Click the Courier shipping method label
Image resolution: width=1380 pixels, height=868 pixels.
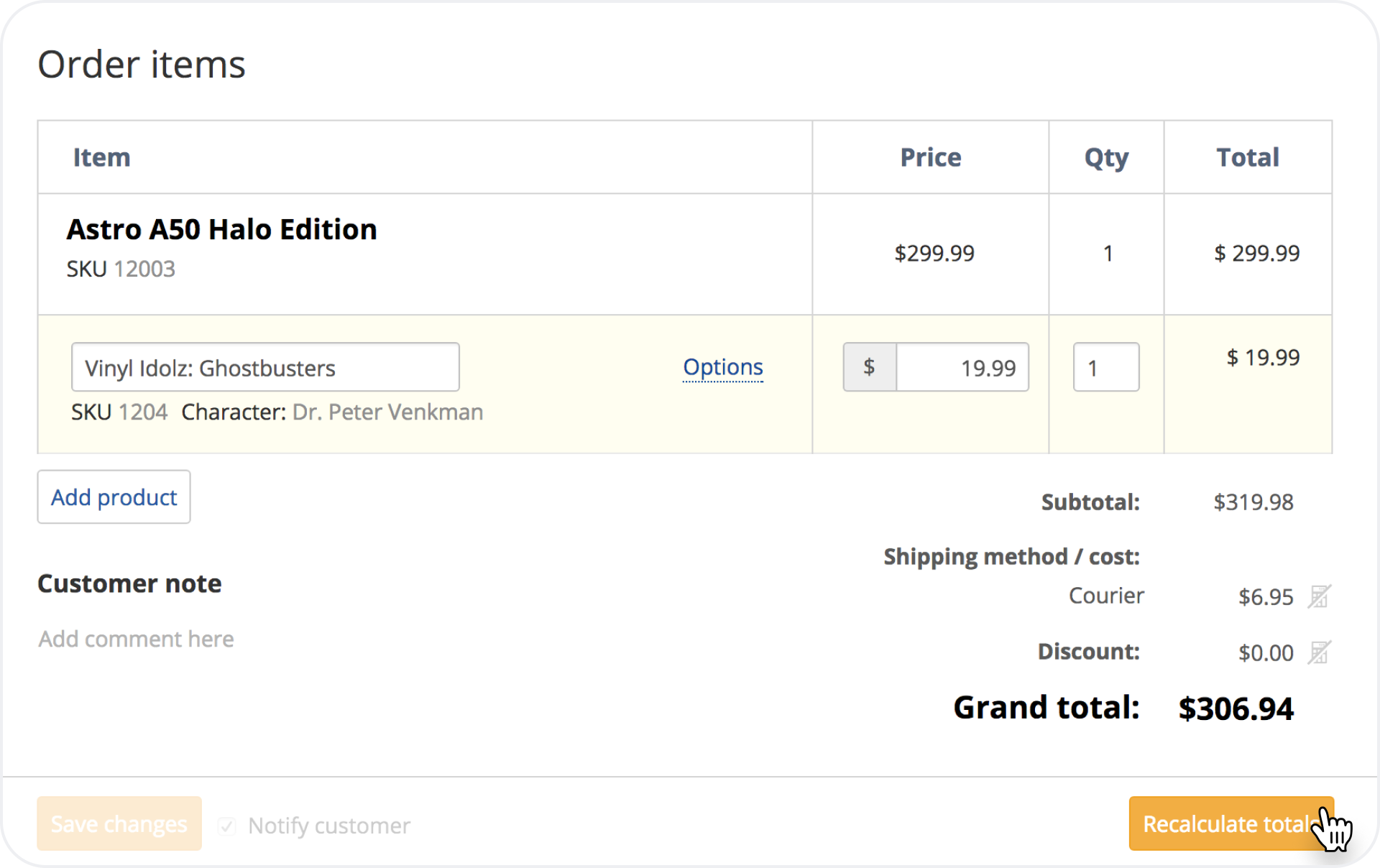tap(1105, 596)
